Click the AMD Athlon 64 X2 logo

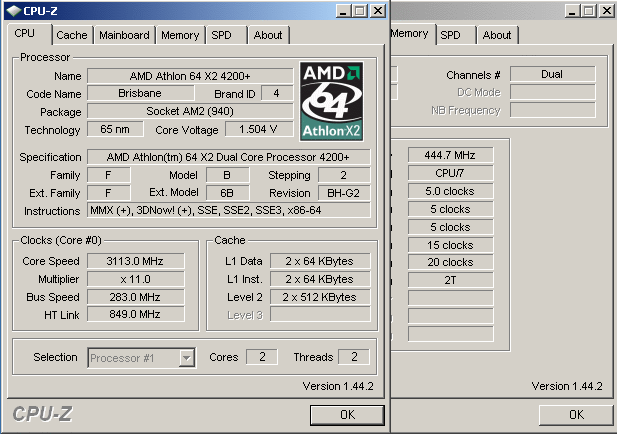(333, 103)
